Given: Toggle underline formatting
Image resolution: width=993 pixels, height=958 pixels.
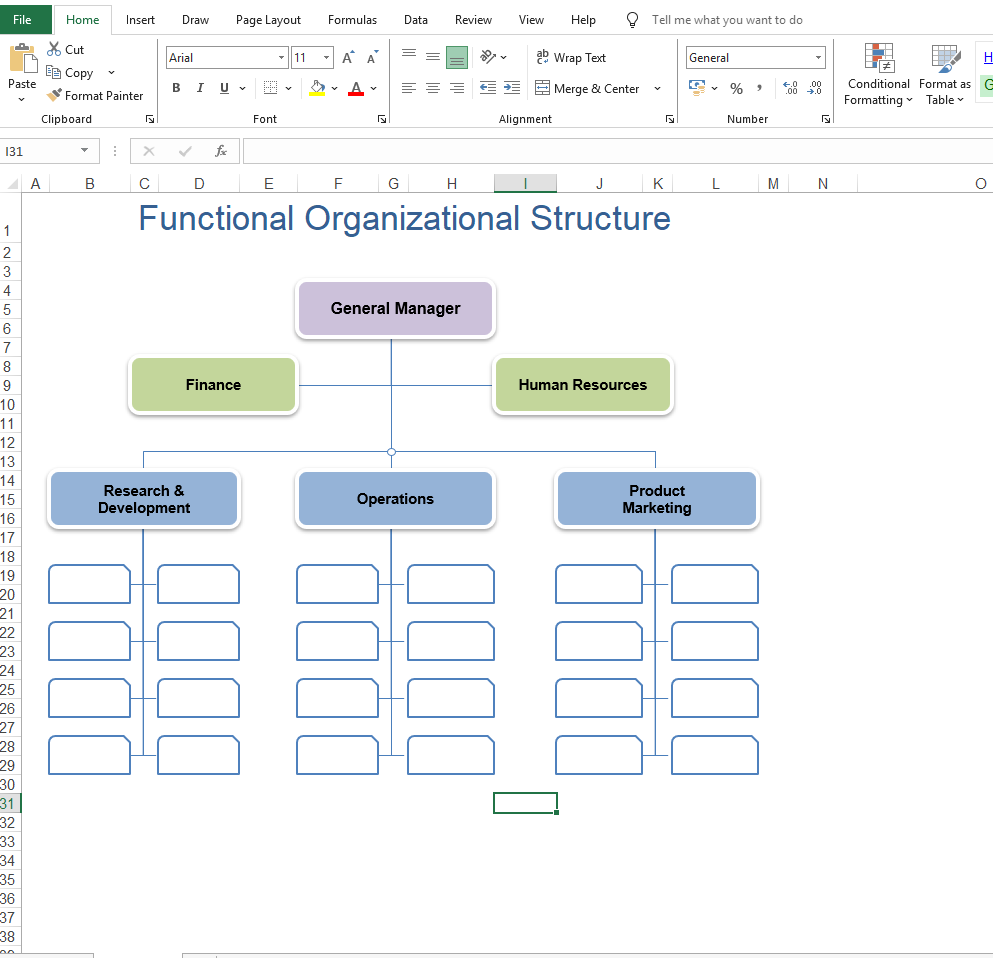Looking at the screenshot, I should 224,88.
